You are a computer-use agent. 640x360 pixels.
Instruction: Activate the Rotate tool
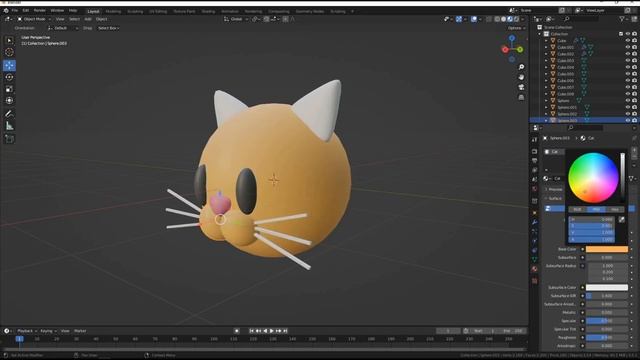[x=9, y=77]
